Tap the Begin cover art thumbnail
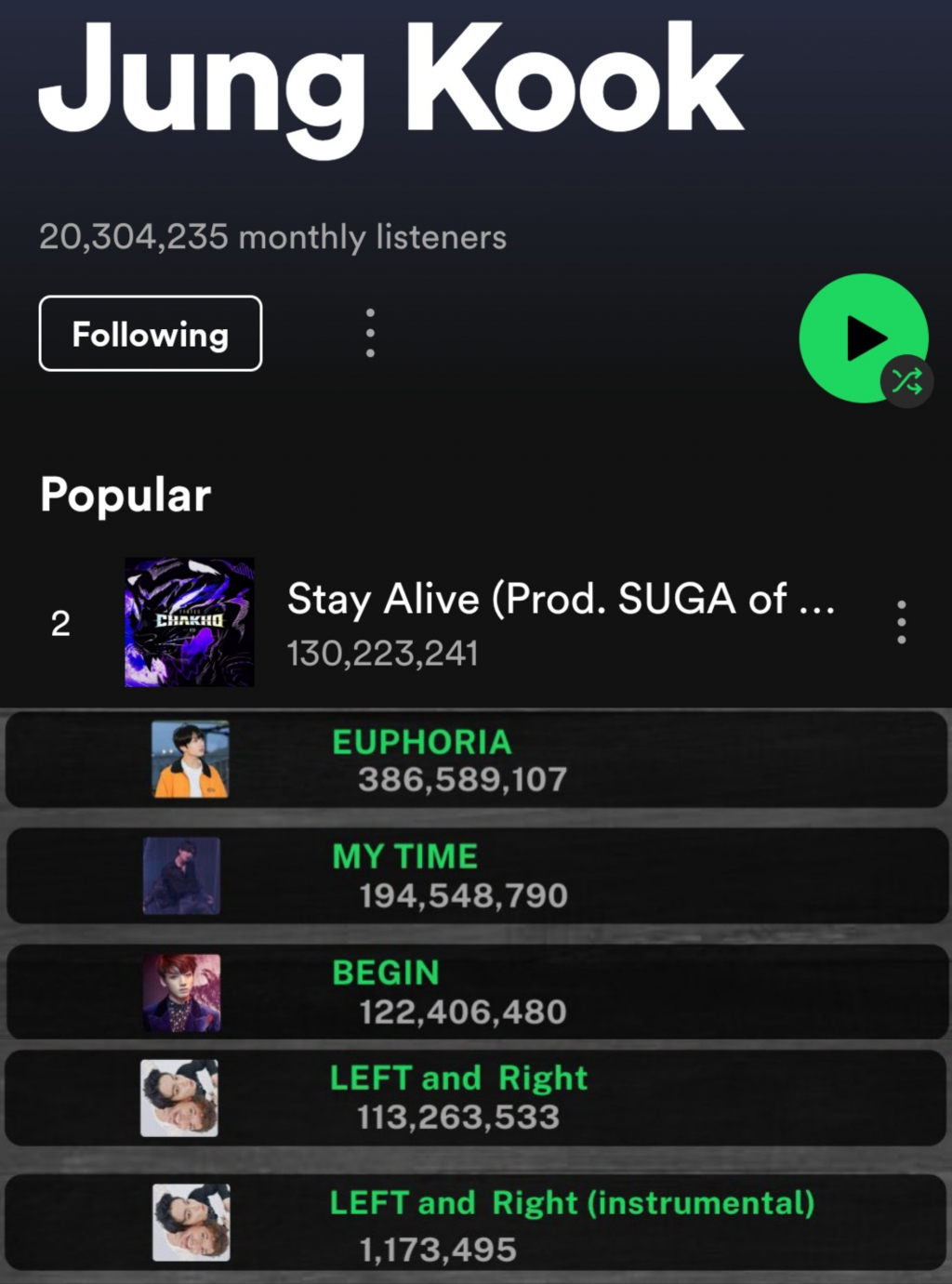 182,992
